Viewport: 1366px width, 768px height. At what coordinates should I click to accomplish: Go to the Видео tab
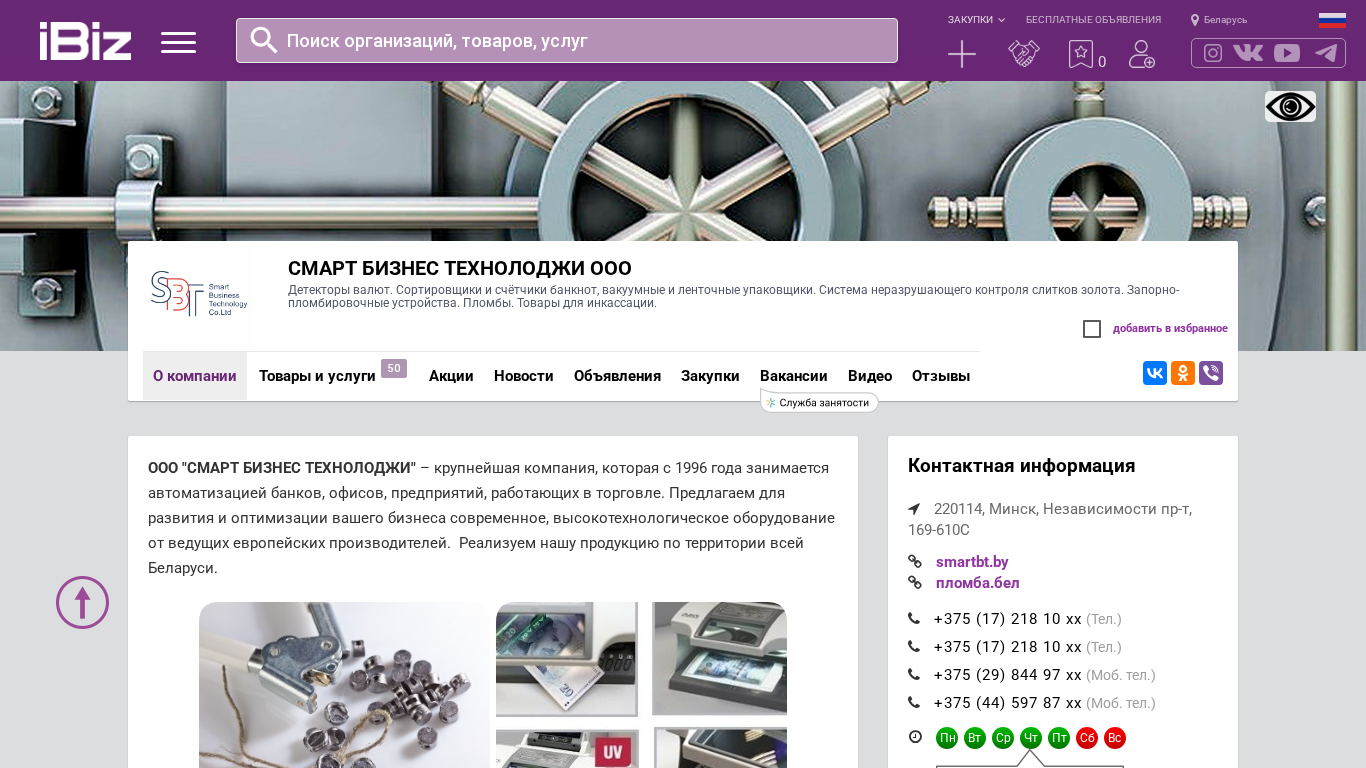[x=870, y=376]
